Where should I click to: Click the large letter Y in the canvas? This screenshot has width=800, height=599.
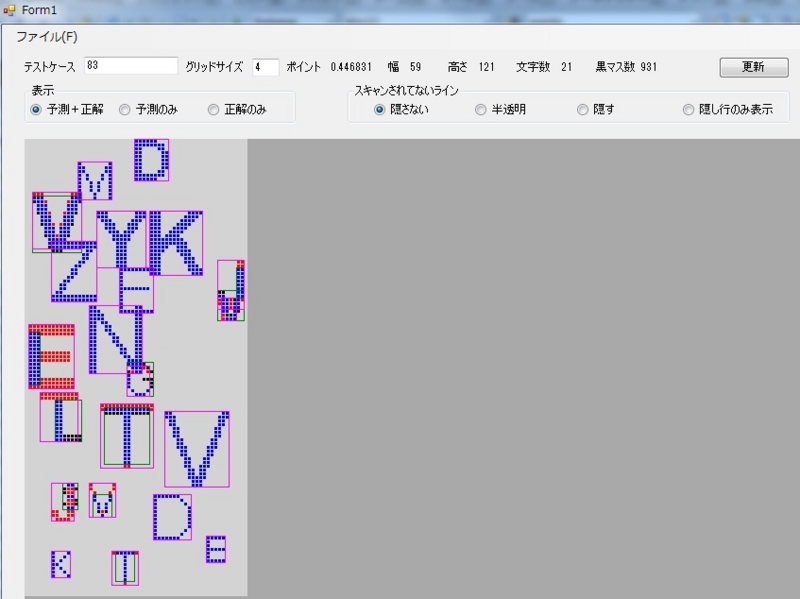click(121, 239)
